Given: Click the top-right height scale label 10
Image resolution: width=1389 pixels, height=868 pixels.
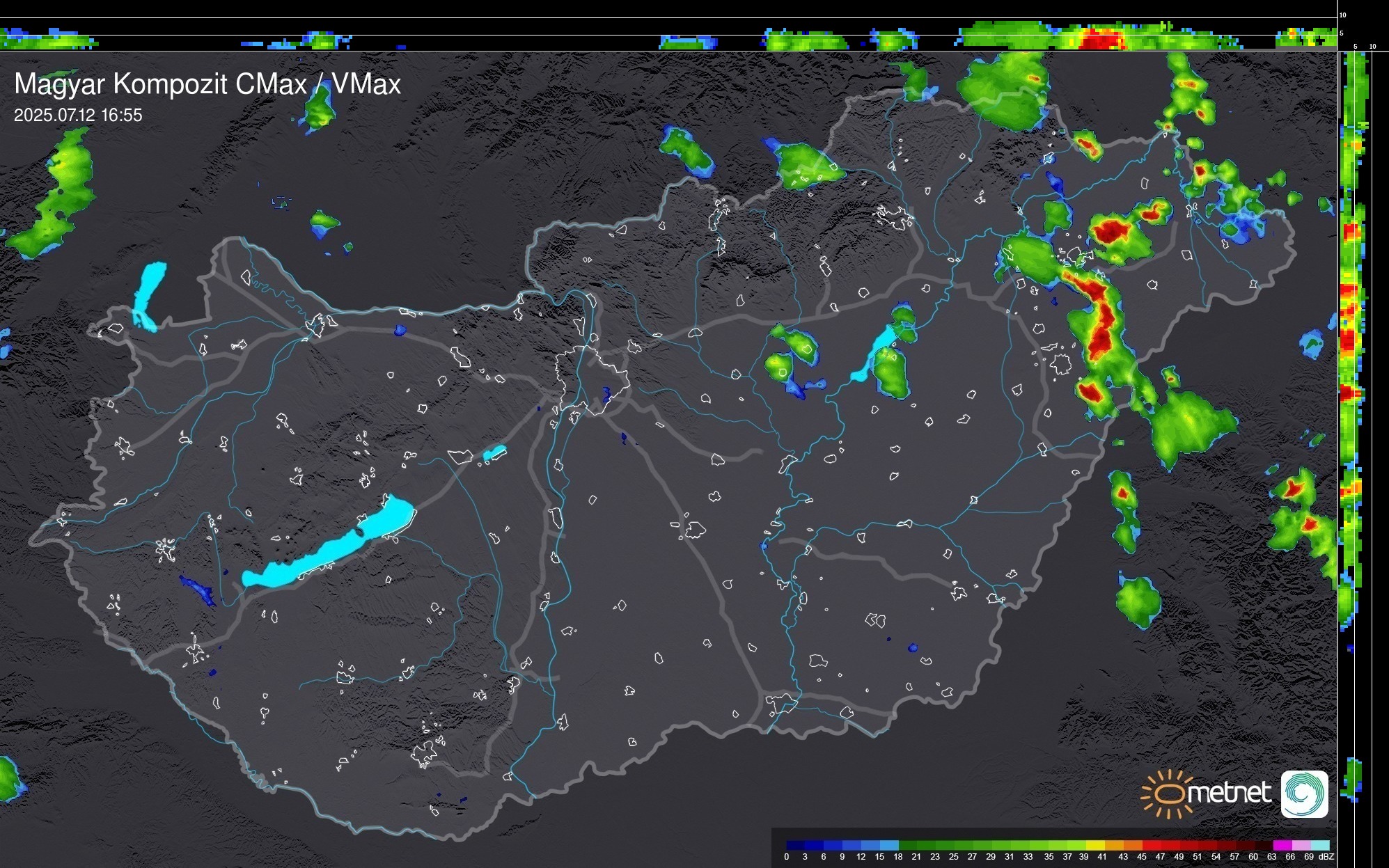Looking at the screenshot, I should (1342, 15).
